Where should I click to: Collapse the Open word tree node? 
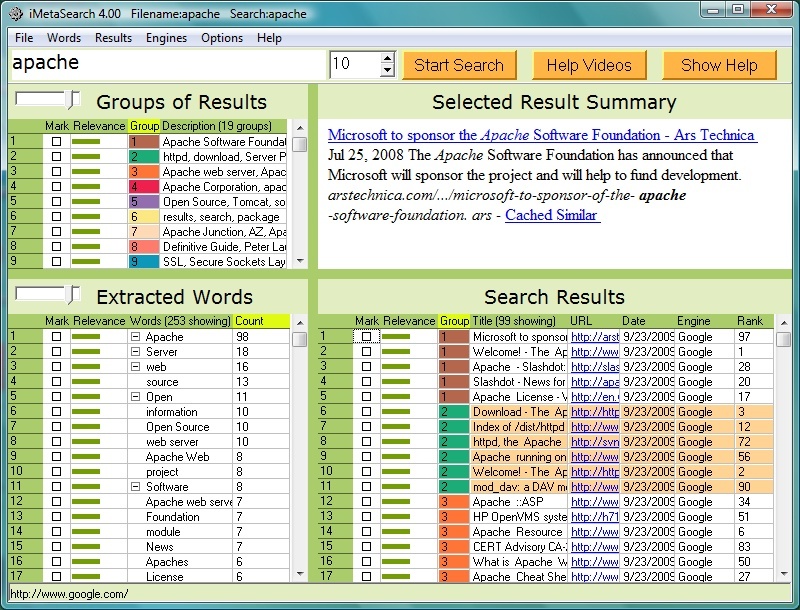point(135,397)
